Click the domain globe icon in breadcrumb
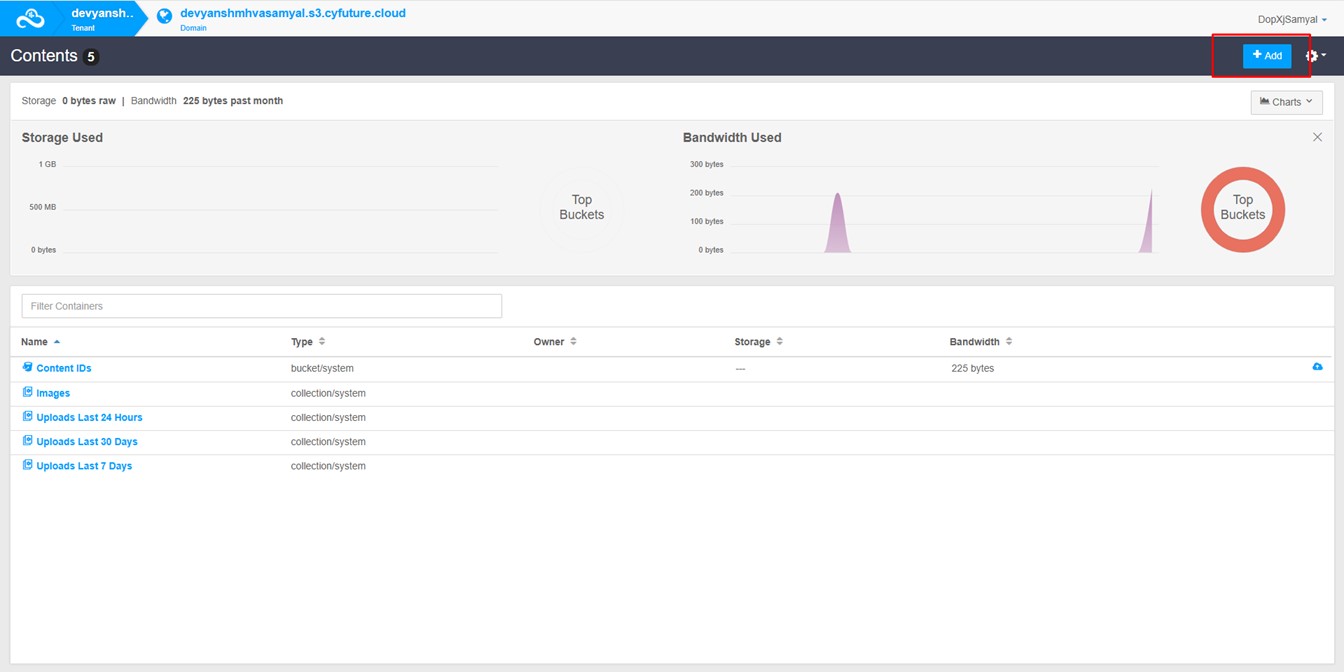The width and height of the screenshot is (1344, 672). click(165, 17)
